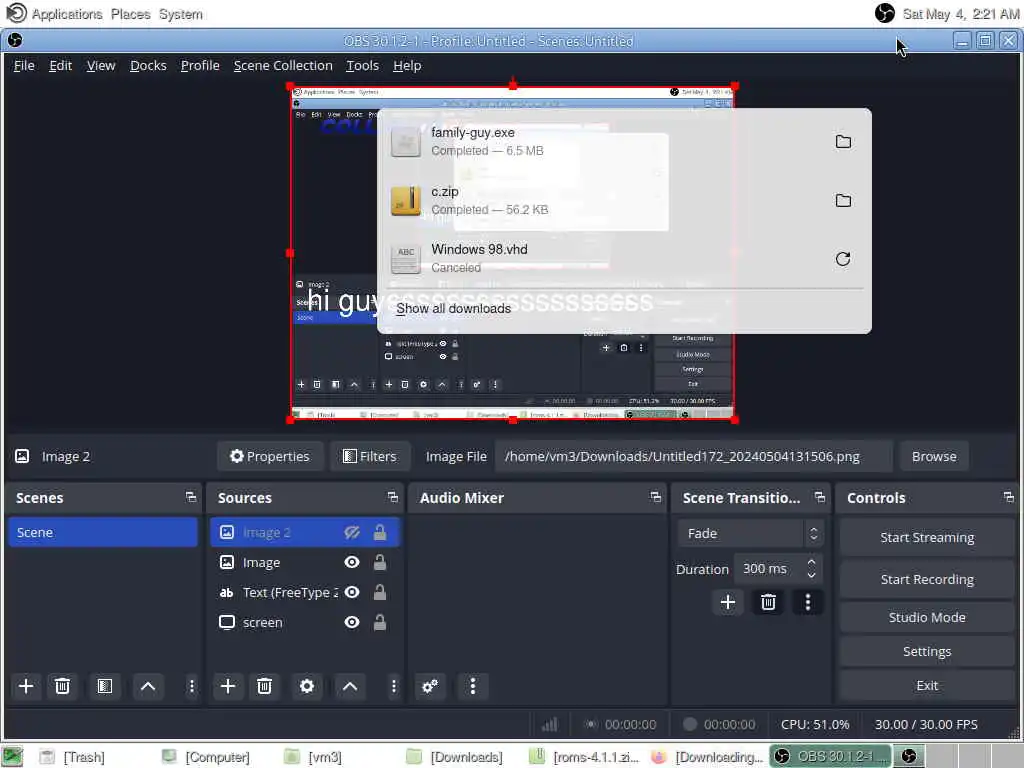This screenshot has height=768, width=1024.
Task: Add a new scene with plus icon
Action: [26, 686]
